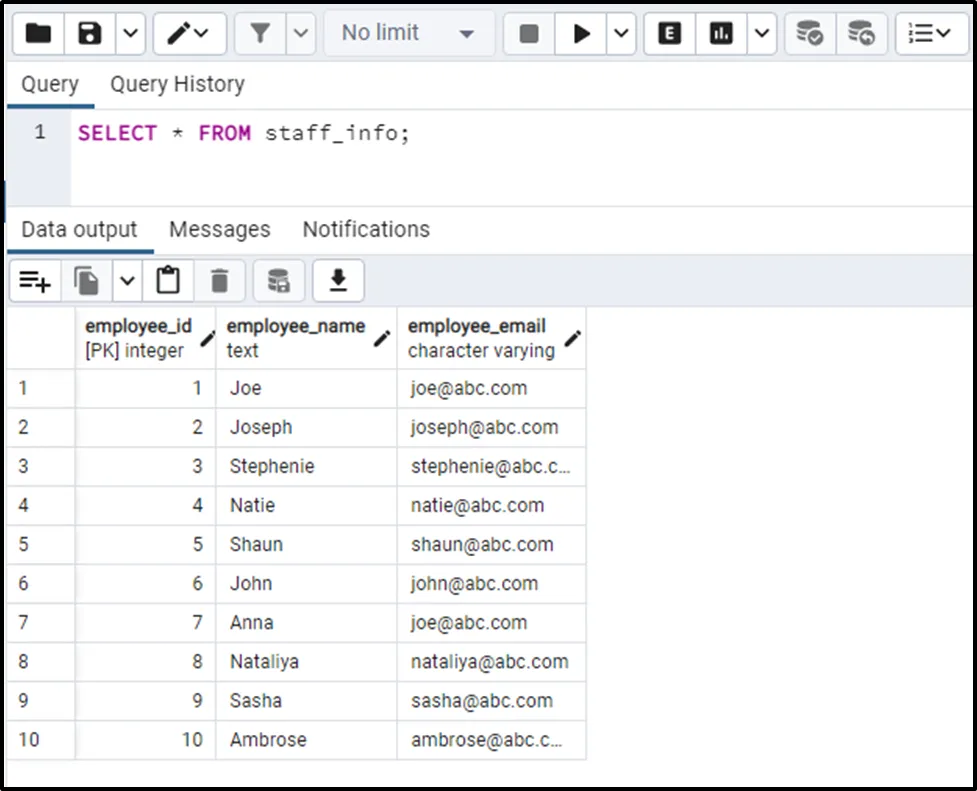Open the Notifications tab
This screenshot has width=977, height=791.
pyautogui.click(x=366, y=230)
